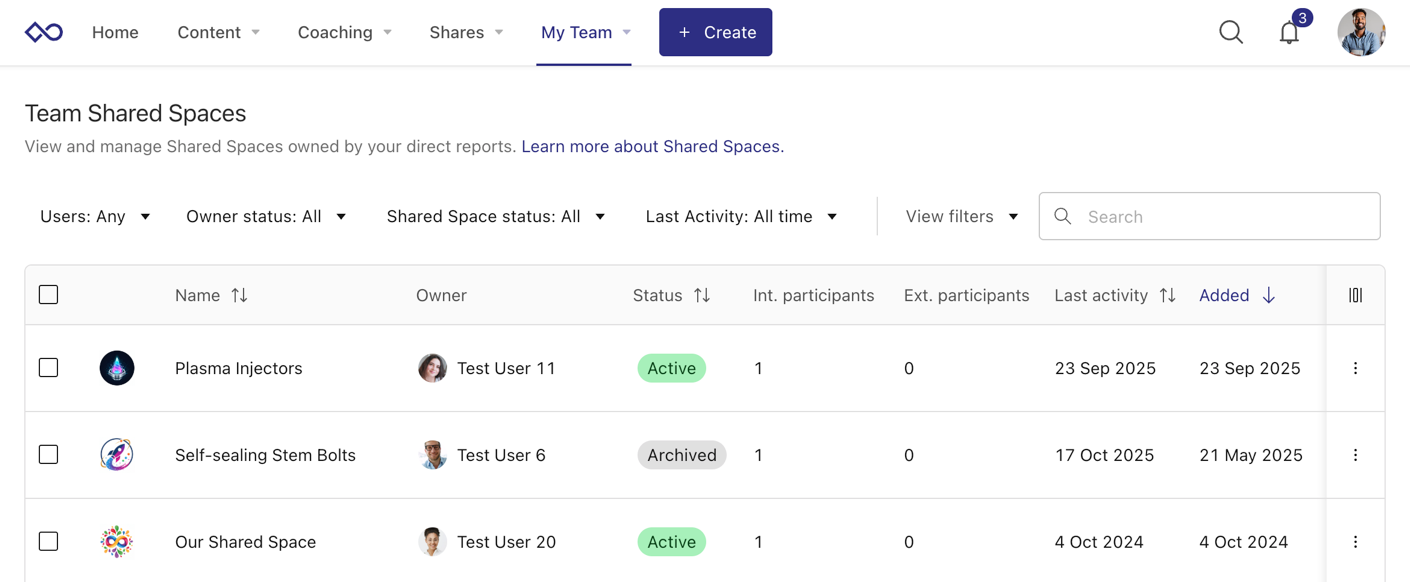
Task: Click the descending sort arrow on Added column
Action: [x=1268, y=295]
